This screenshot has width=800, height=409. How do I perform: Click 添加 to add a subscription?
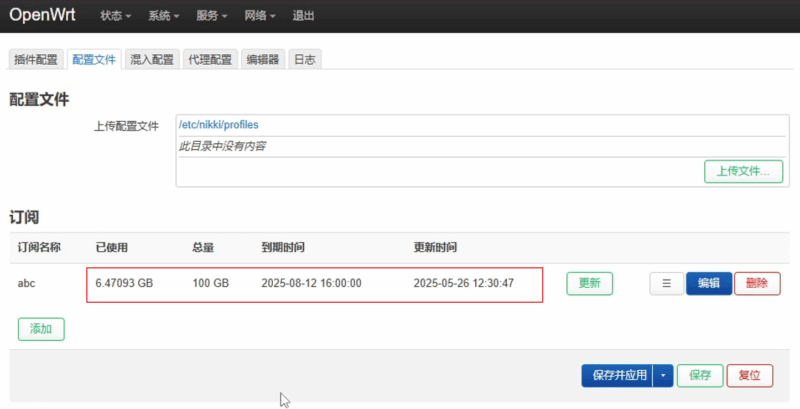click(41, 329)
